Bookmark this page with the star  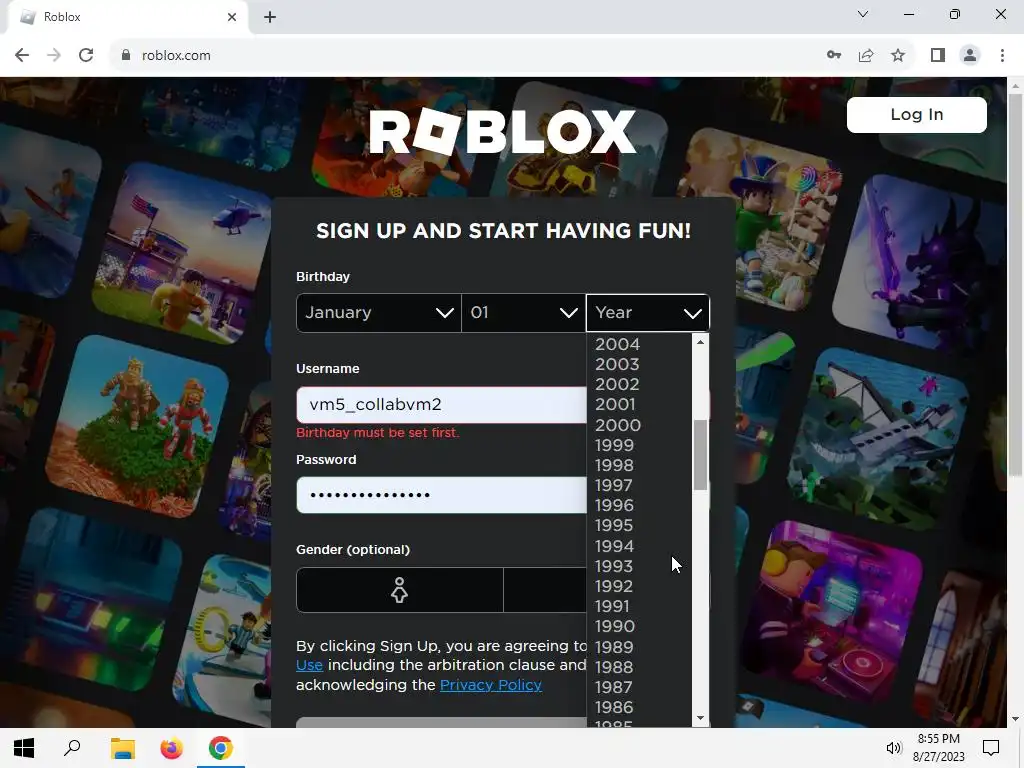pos(898,56)
